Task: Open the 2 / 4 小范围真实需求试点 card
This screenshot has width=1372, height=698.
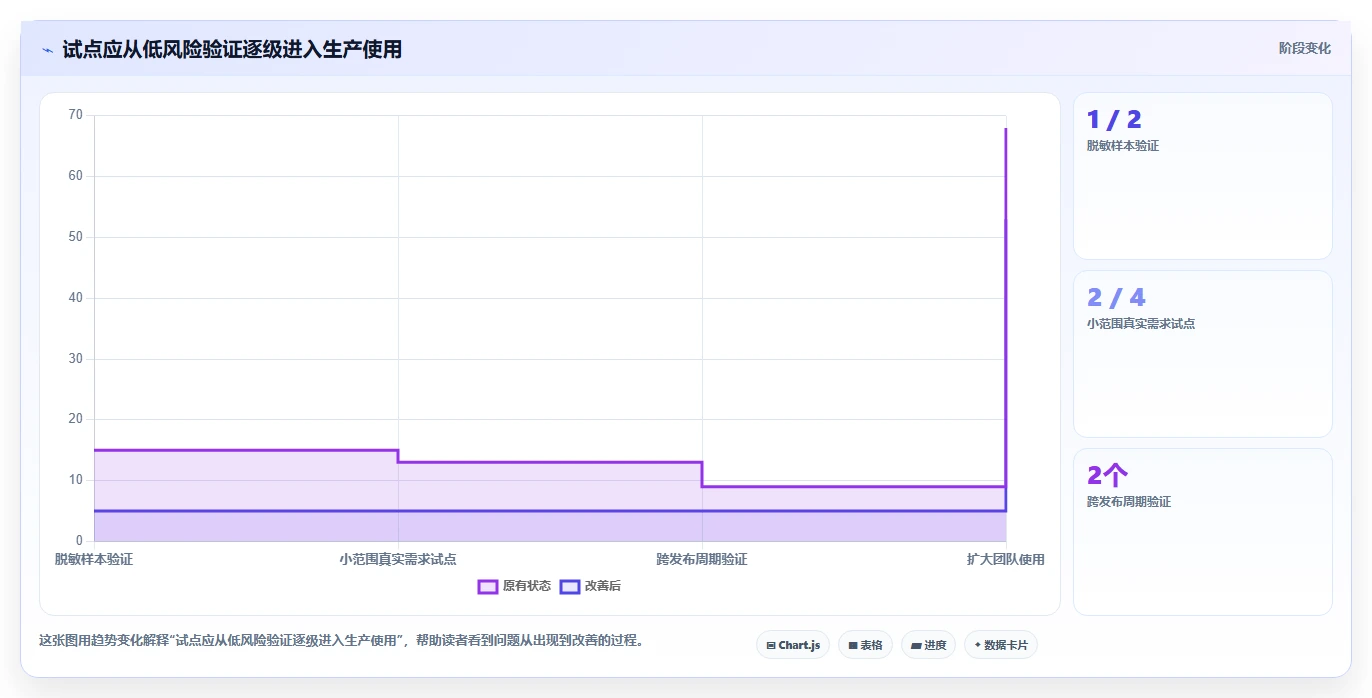Action: click(x=1202, y=354)
